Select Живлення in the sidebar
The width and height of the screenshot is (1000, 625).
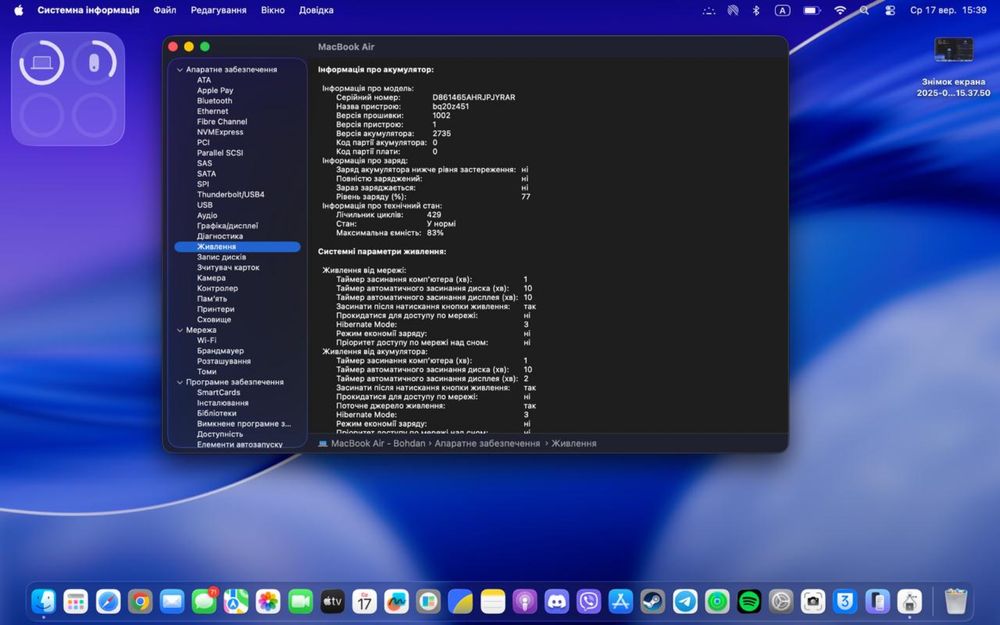tap(237, 247)
